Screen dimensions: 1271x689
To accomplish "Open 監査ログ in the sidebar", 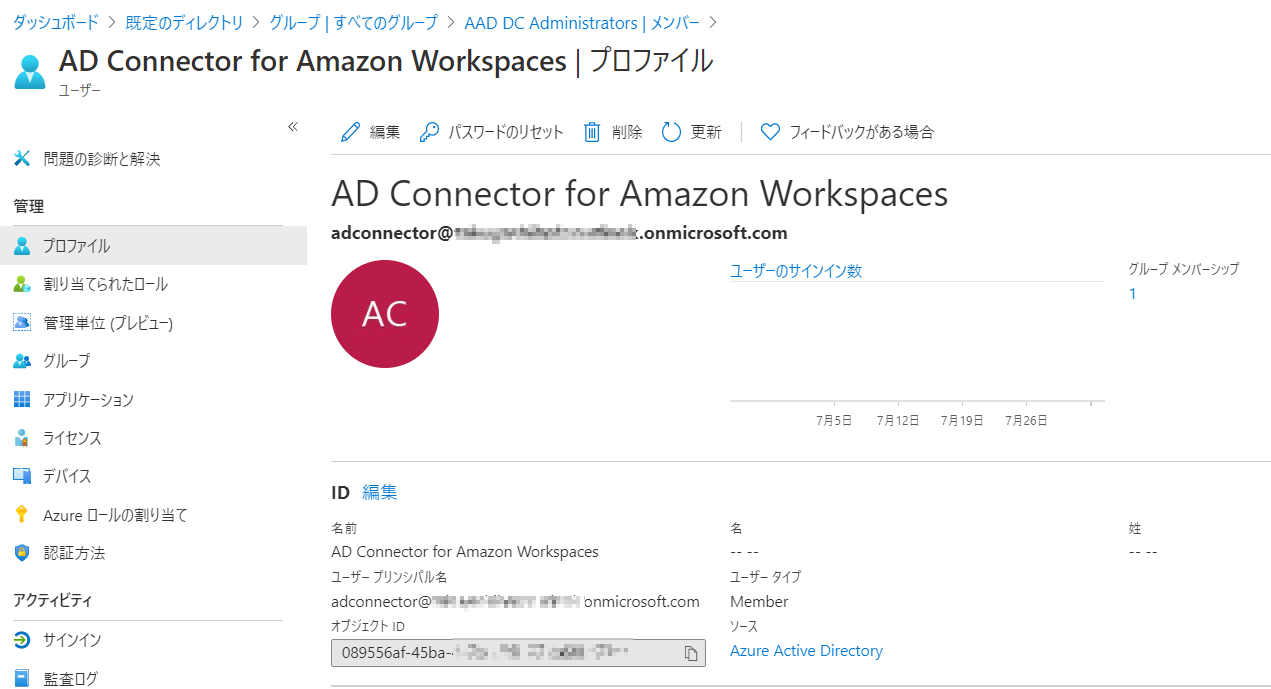I will (x=74, y=678).
